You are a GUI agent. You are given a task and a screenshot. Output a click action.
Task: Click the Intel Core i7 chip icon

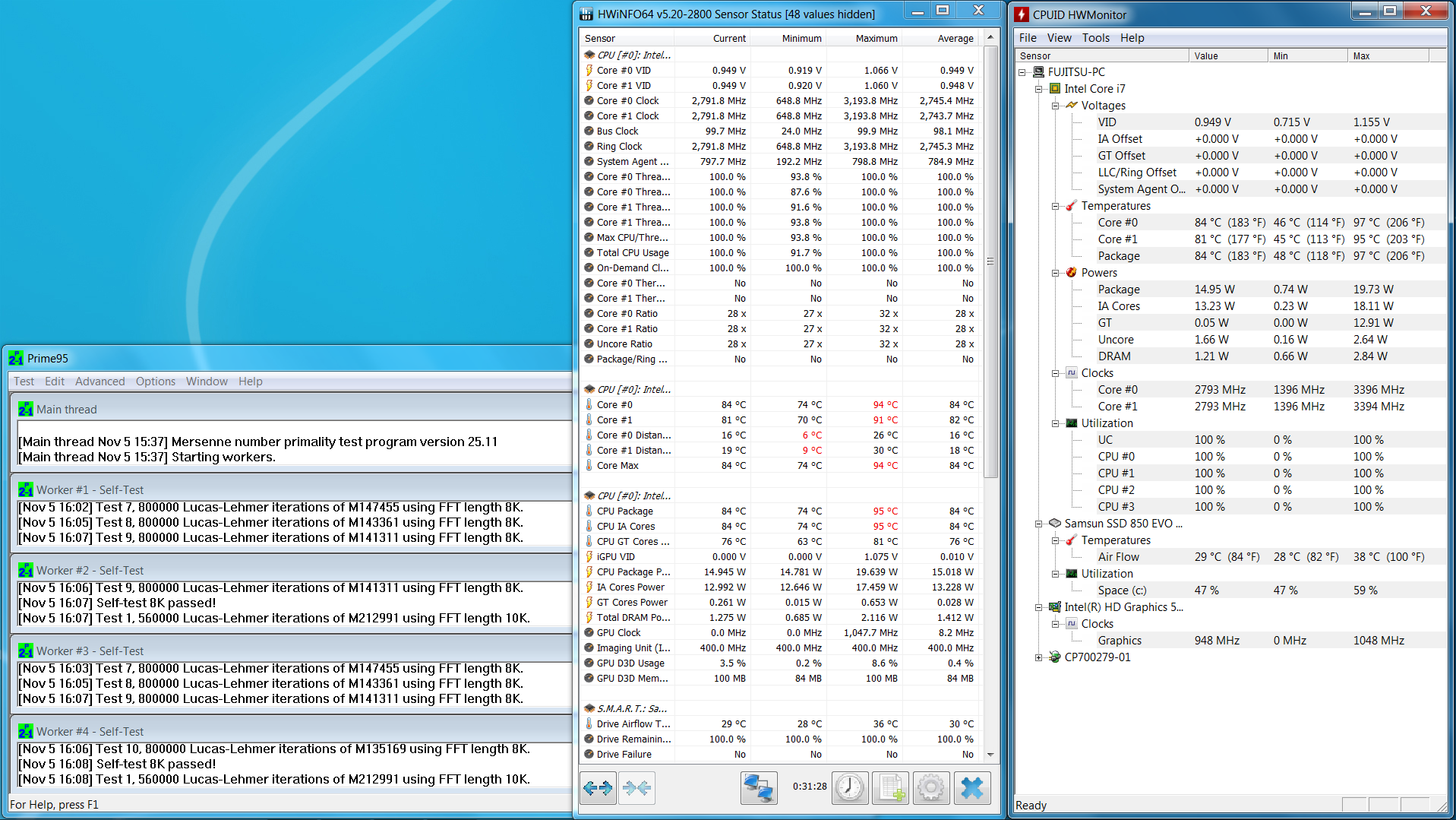pyautogui.click(x=1055, y=89)
